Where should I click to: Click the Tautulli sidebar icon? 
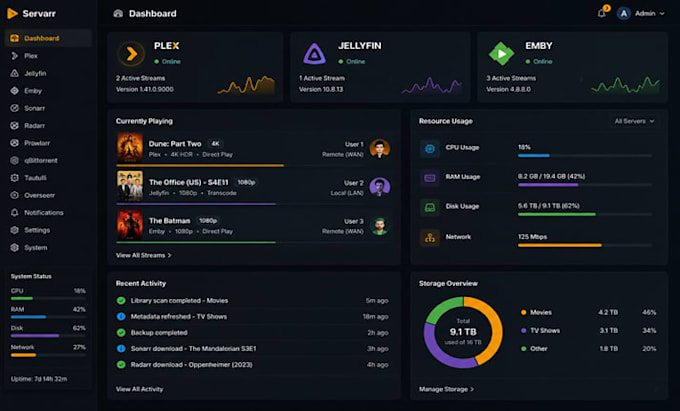click(15, 178)
